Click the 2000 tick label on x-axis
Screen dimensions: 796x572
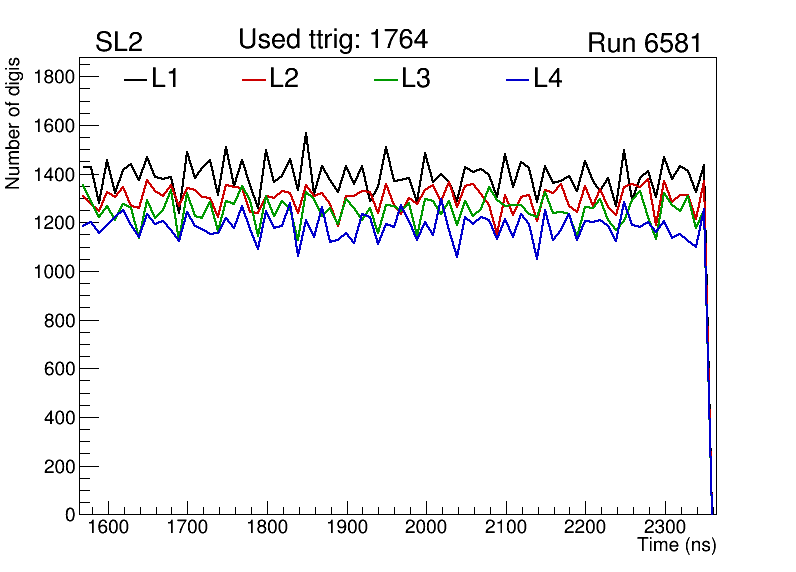[x=426, y=527]
